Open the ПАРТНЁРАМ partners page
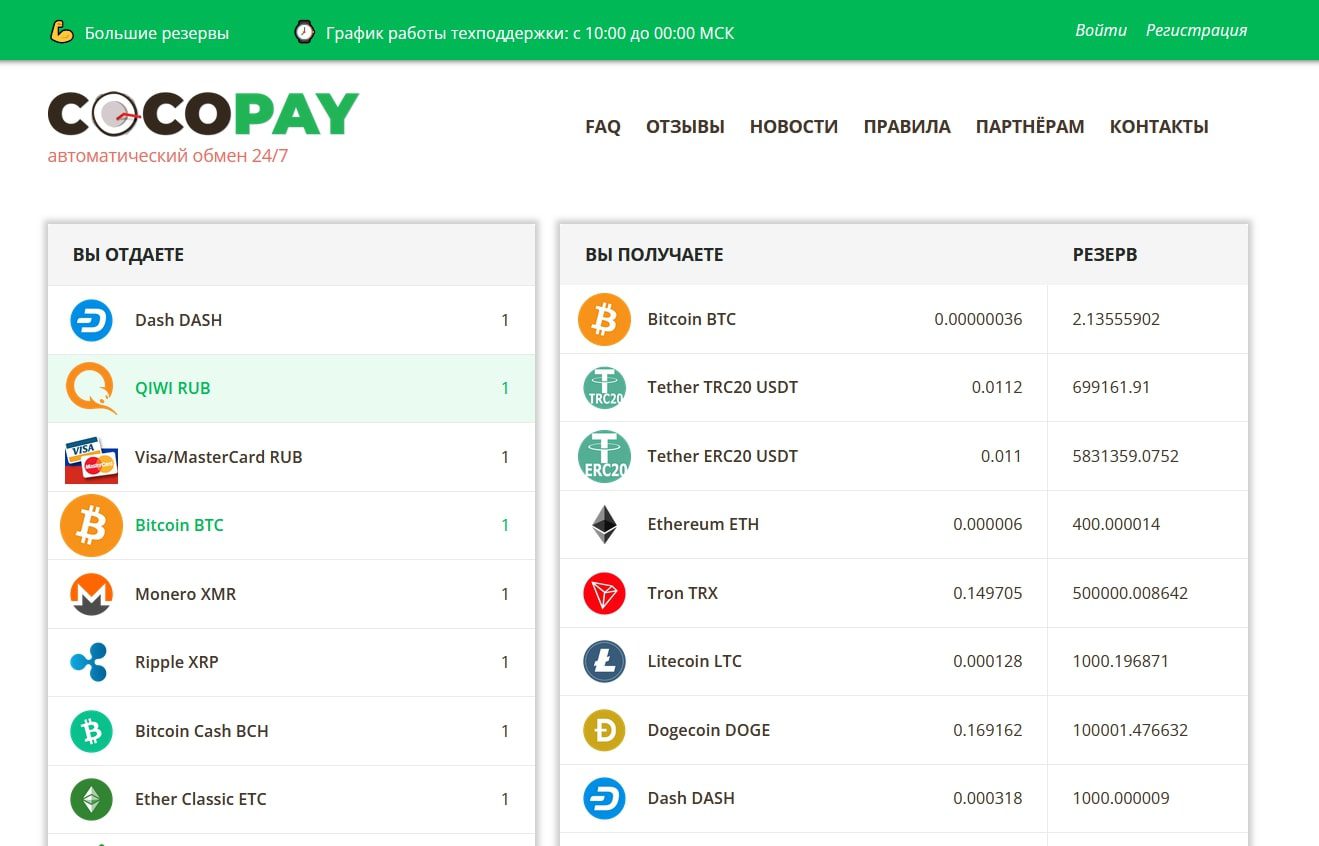The height and width of the screenshot is (846, 1319). tap(1030, 127)
